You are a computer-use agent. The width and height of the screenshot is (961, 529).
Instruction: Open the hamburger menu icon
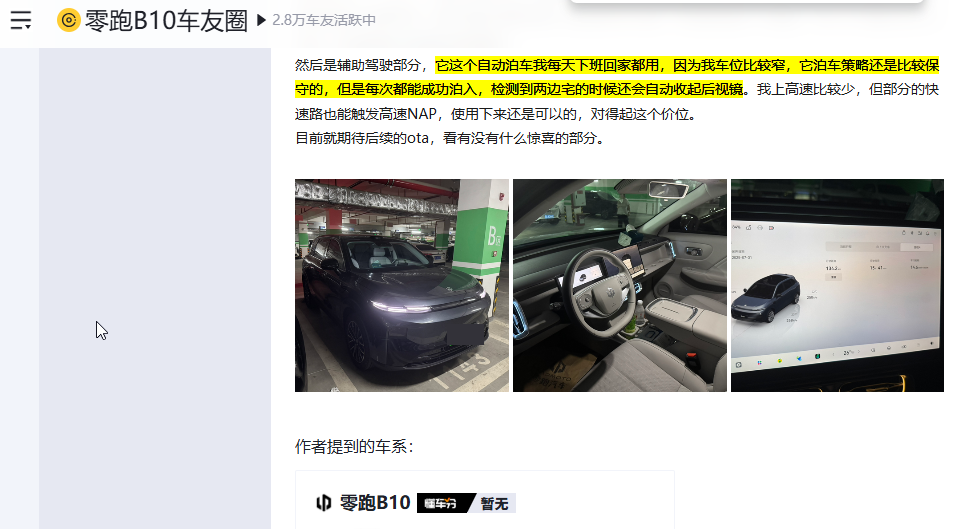(21, 20)
